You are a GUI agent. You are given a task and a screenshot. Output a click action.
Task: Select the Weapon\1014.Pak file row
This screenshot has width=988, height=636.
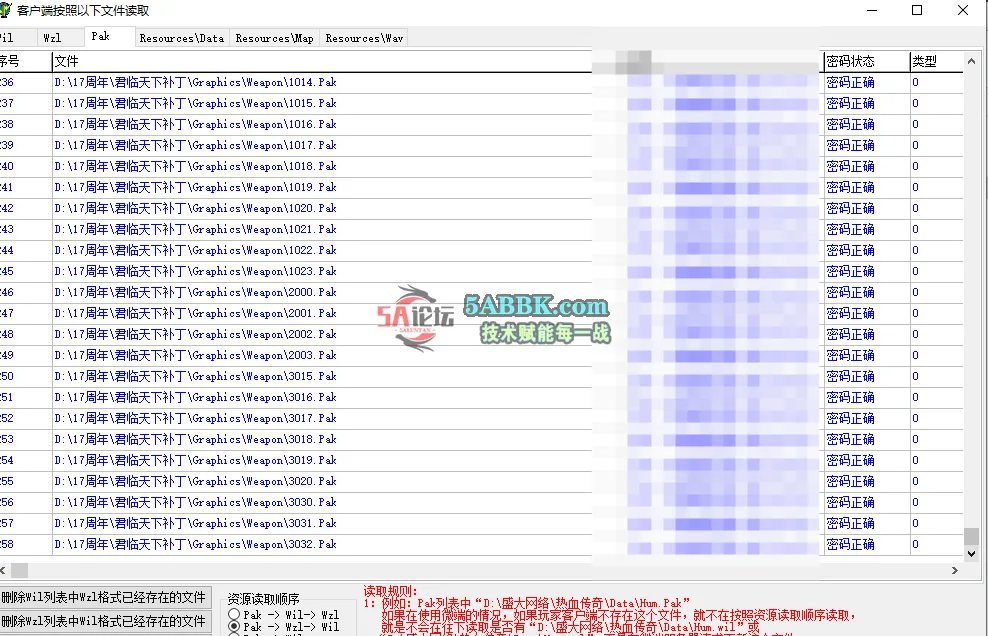(x=195, y=83)
